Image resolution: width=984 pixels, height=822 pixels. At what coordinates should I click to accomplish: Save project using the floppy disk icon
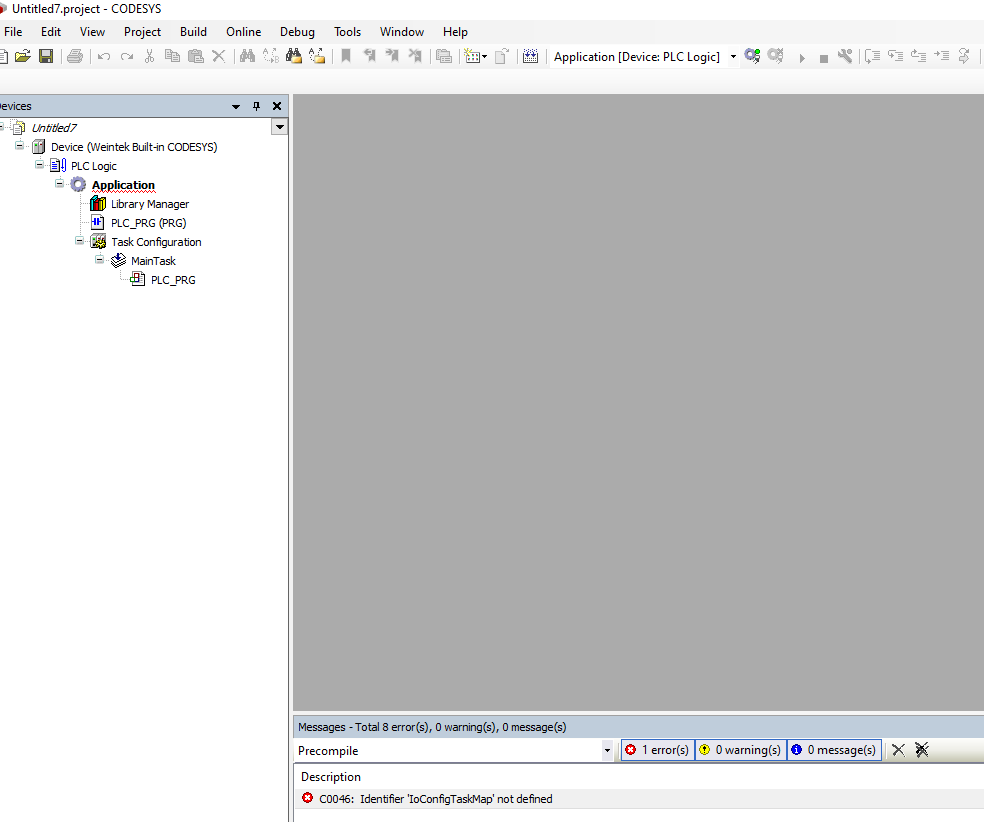(x=46, y=56)
